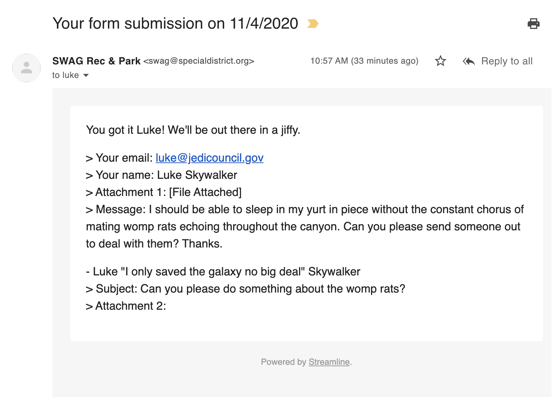Click the swag@specialdistrict.org sender address
This screenshot has width=553, height=397.
pos(199,61)
